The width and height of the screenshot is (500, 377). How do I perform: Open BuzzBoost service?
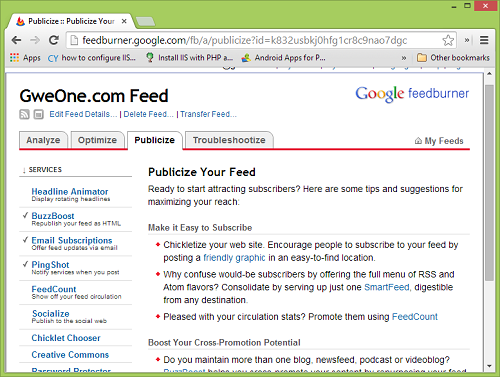point(53,216)
